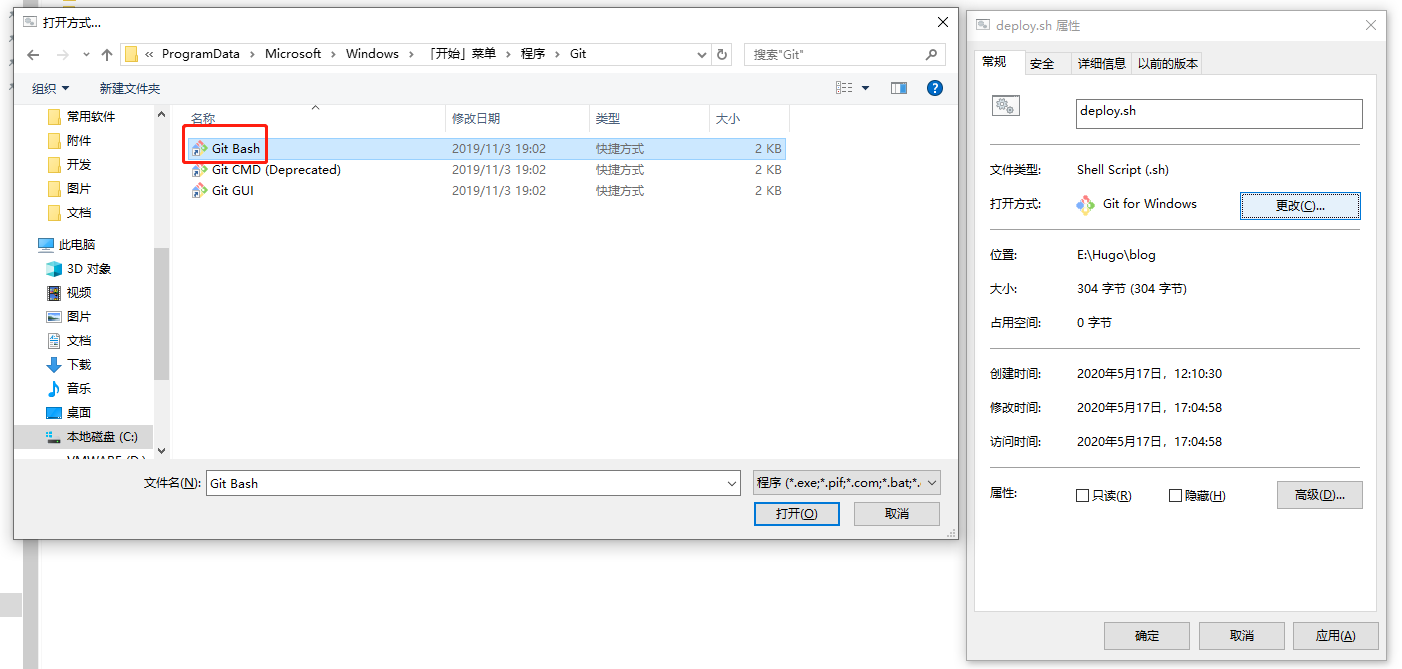Cancel the Open With dialog
This screenshot has height=669, width=1402.
click(897, 513)
